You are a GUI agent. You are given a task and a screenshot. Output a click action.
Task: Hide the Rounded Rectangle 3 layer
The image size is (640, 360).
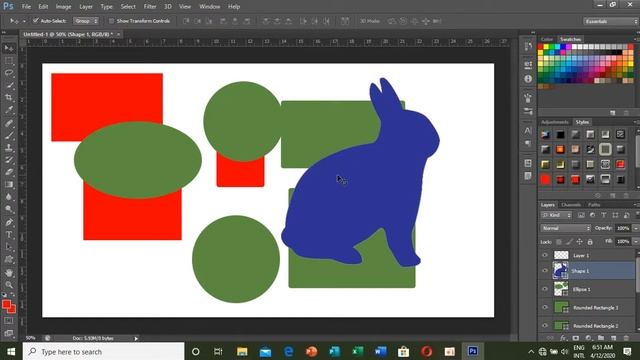point(545,307)
